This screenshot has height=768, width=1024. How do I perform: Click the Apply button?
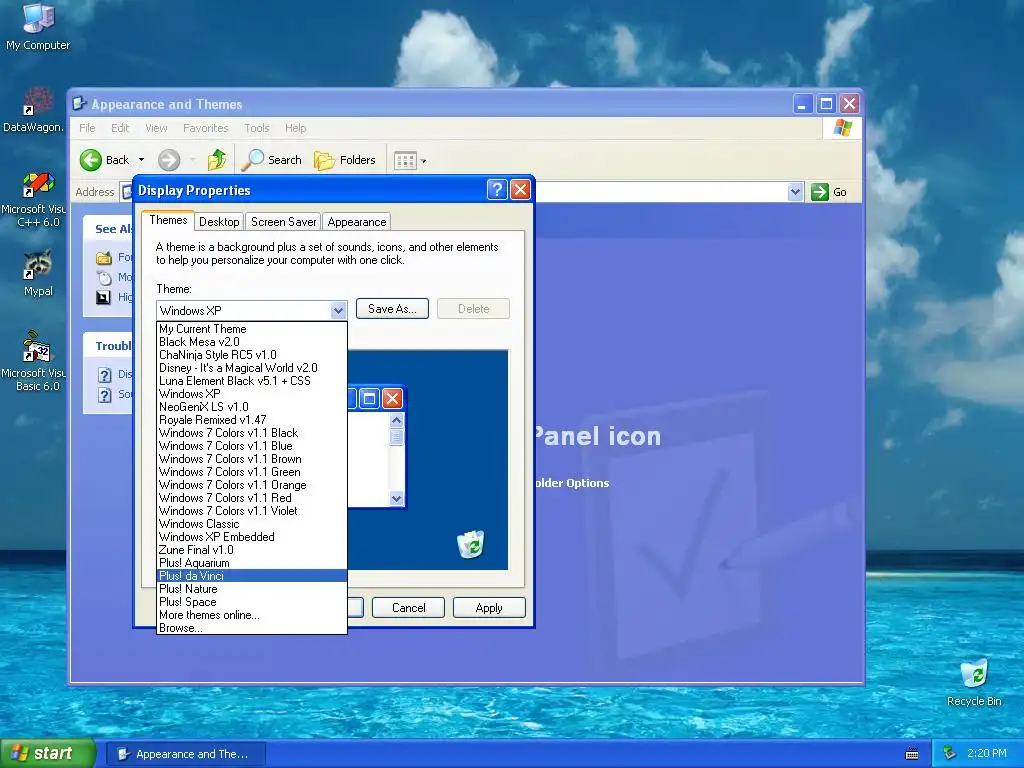coord(489,608)
